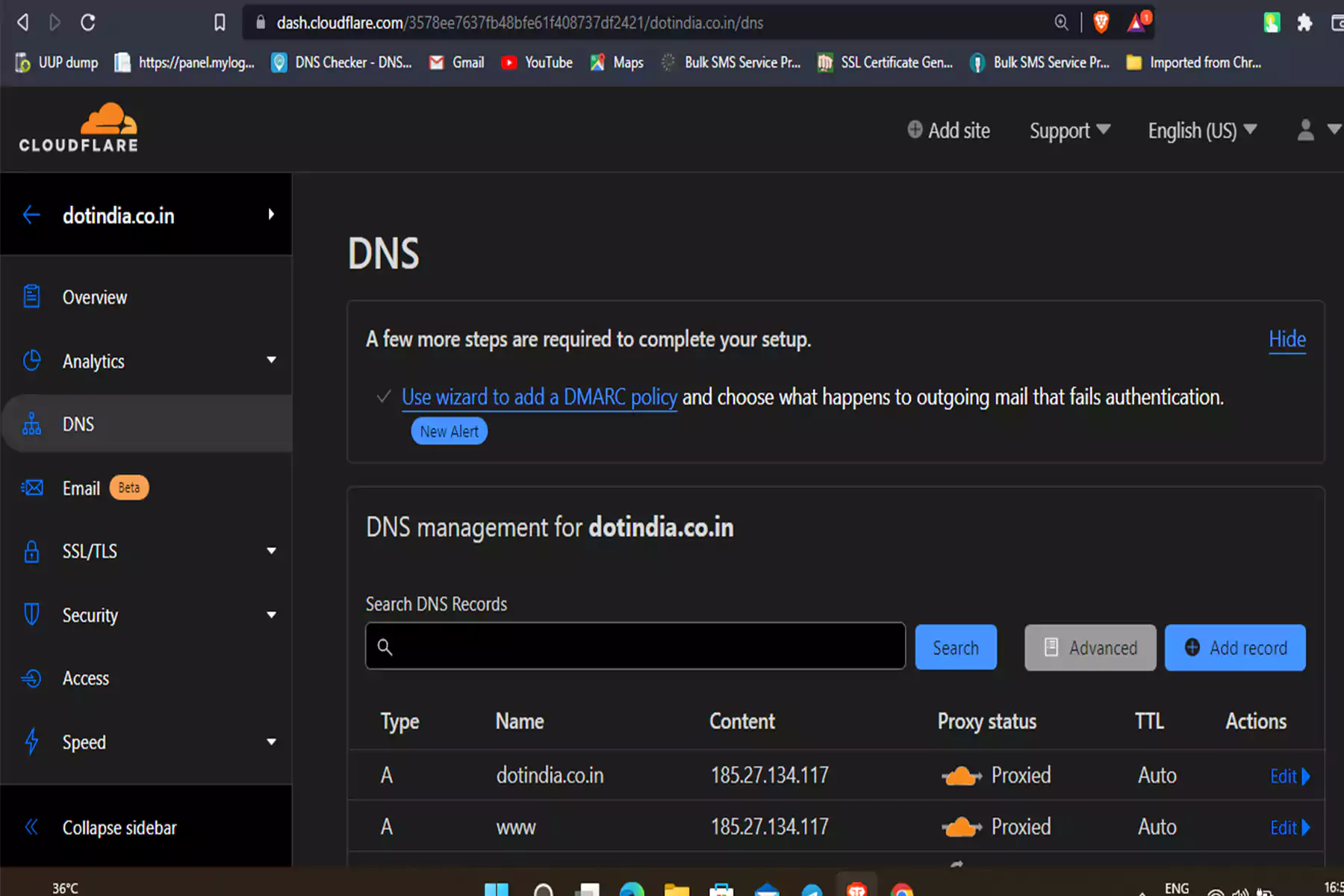Open the DMARC policy wizard link
This screenshot has width=1344, height=896.
(x=539, y=397)
